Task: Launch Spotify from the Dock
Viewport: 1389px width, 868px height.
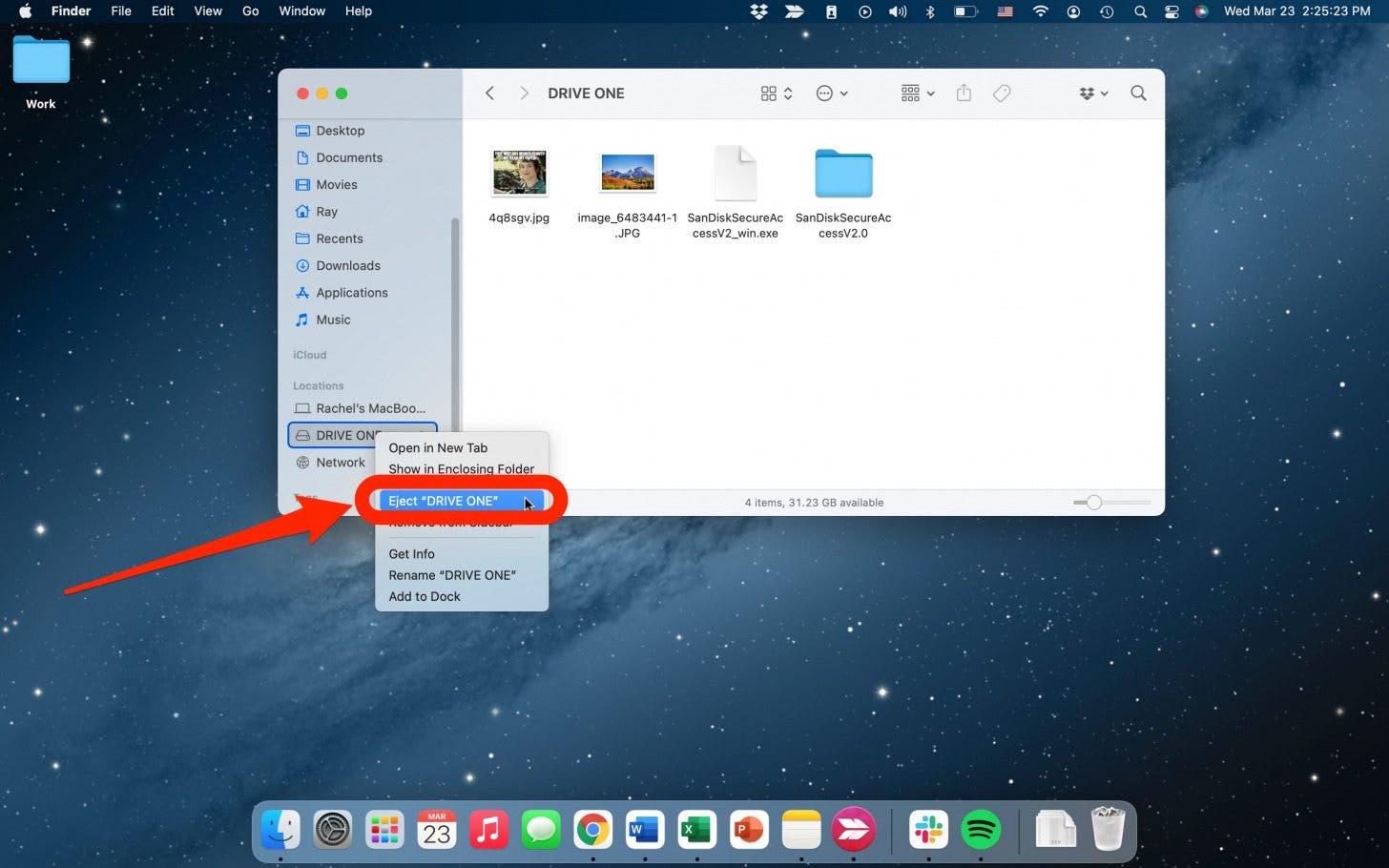Action: coord(980,829)
